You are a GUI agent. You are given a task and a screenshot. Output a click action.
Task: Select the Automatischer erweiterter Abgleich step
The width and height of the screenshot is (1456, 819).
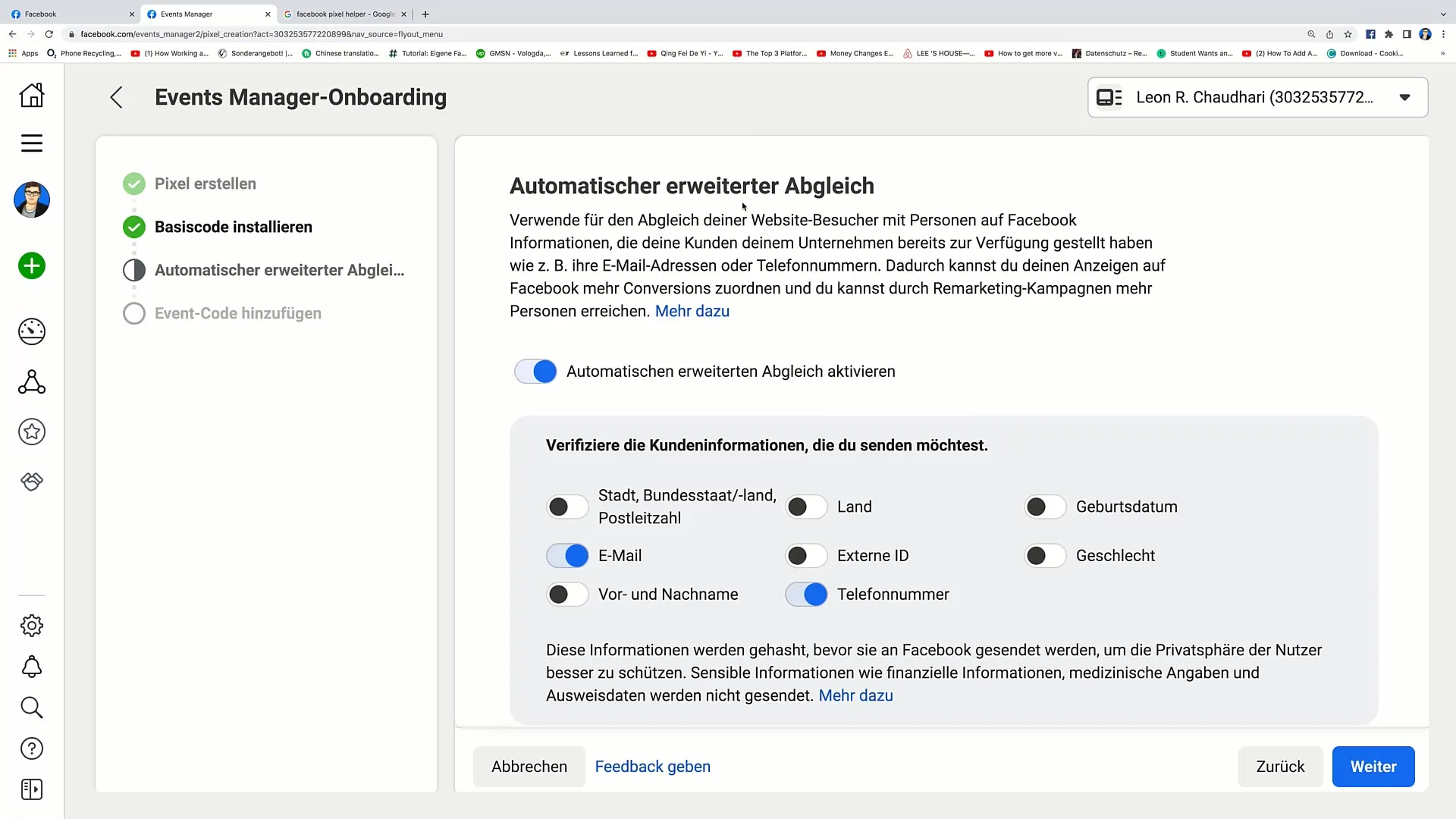coord(264,270)
